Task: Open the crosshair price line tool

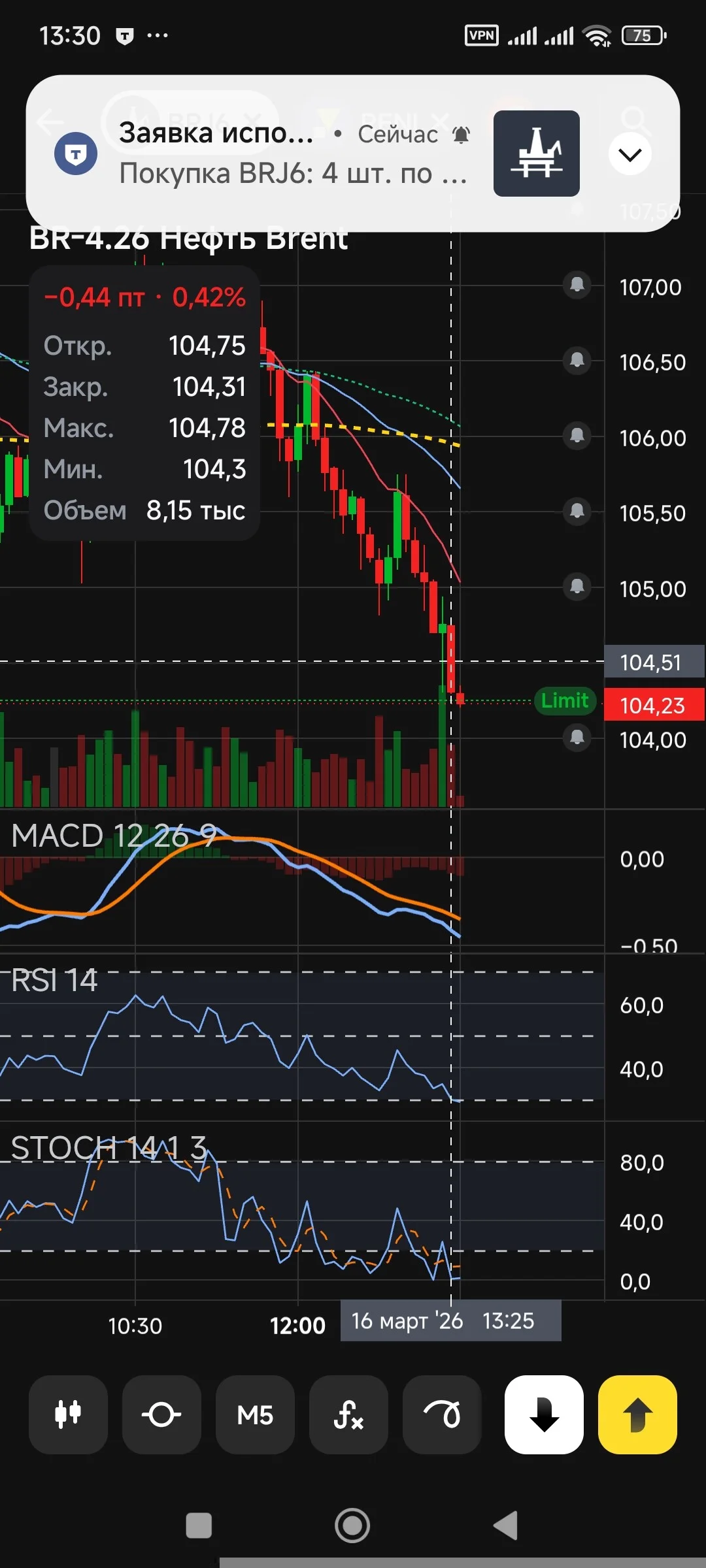Action: point(161,1414)
